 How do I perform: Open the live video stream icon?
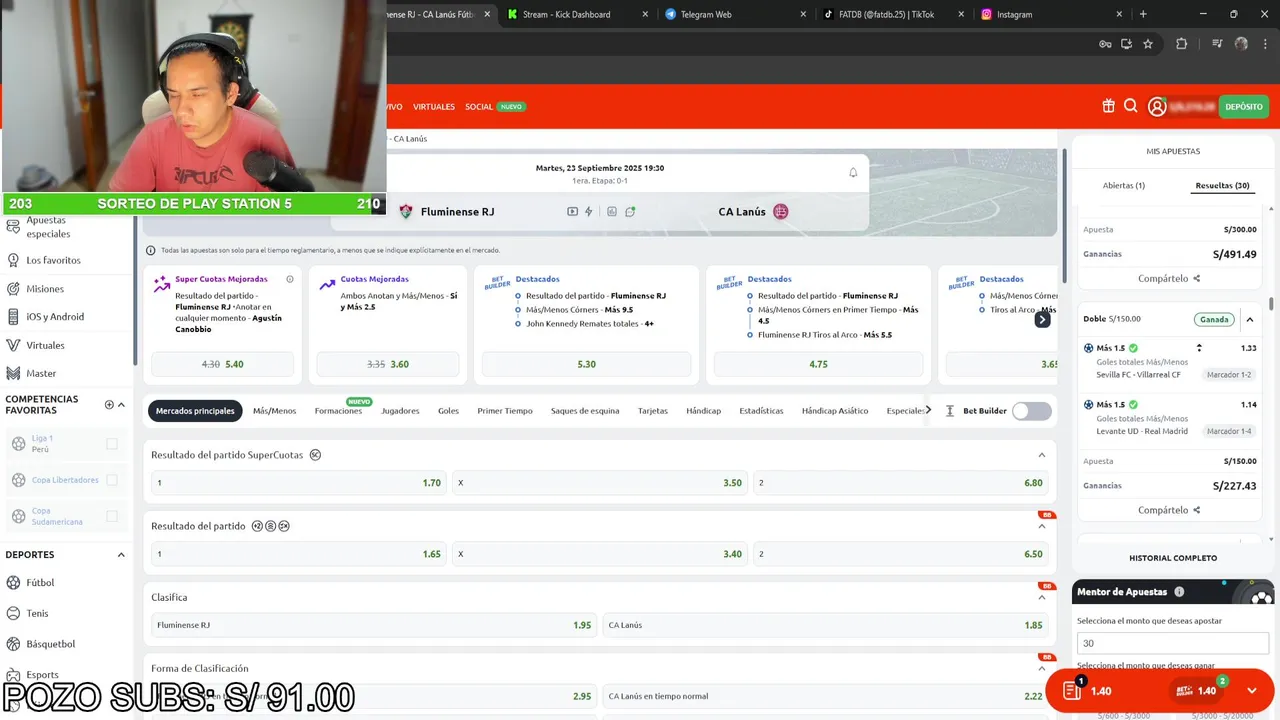pos(572,212)
